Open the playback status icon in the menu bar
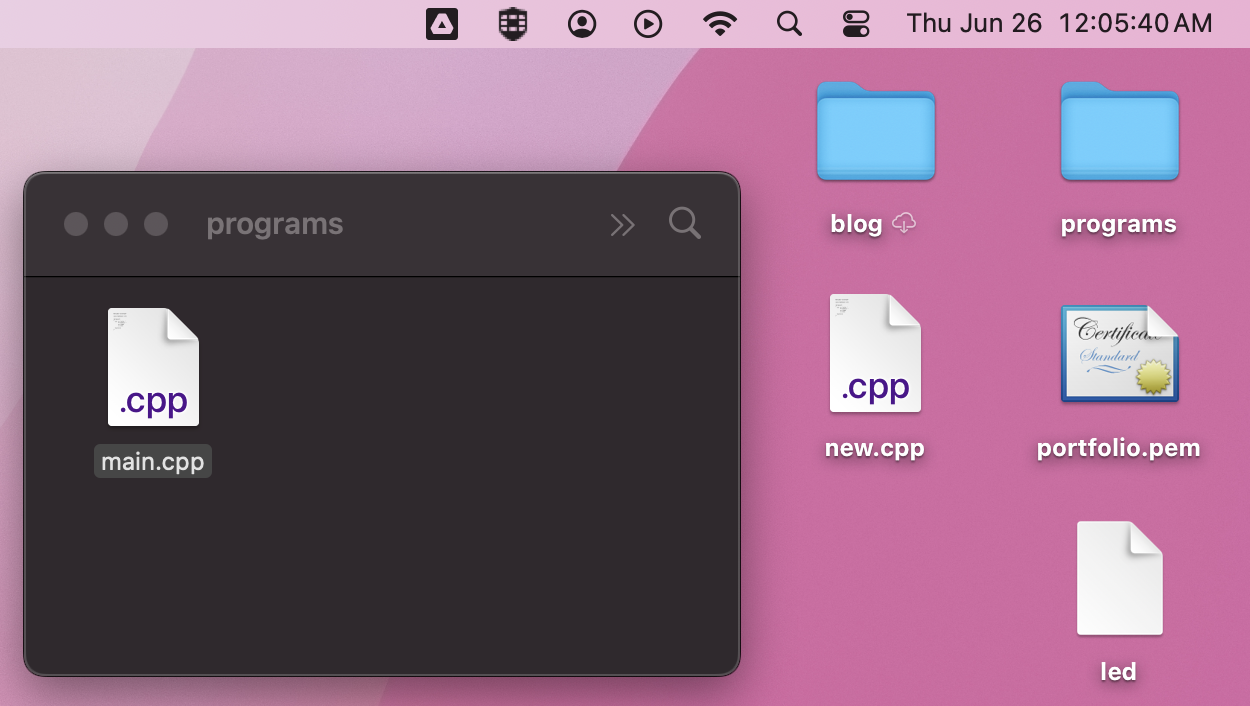 pyautogui.click(x=648, y=23)
